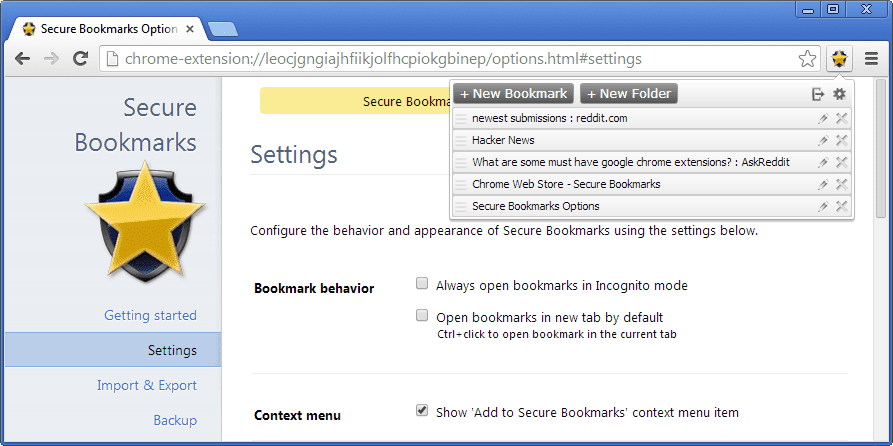This screenshot has height=446, width=893.
Task: Open the Secure Bookmarks extension toolbar icon
Action: (839, 58)
